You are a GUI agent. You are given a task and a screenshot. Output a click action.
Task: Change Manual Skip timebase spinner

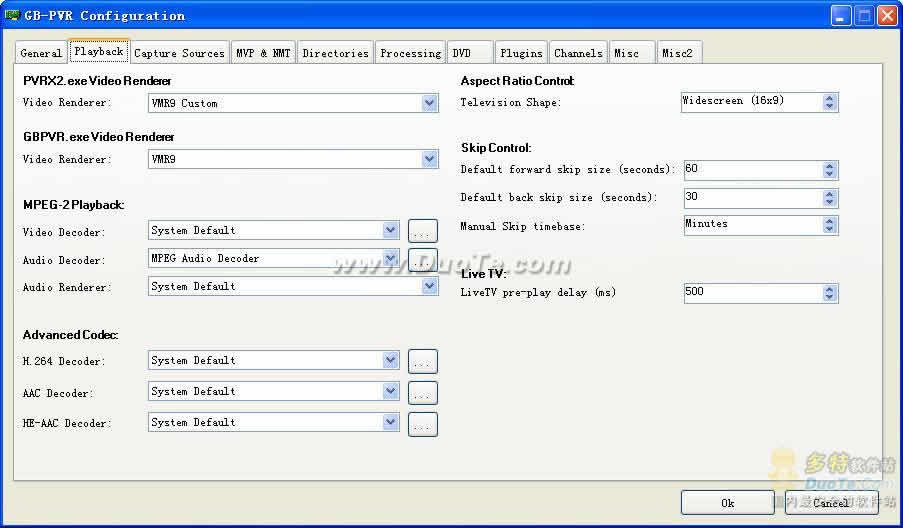(829, 225)
